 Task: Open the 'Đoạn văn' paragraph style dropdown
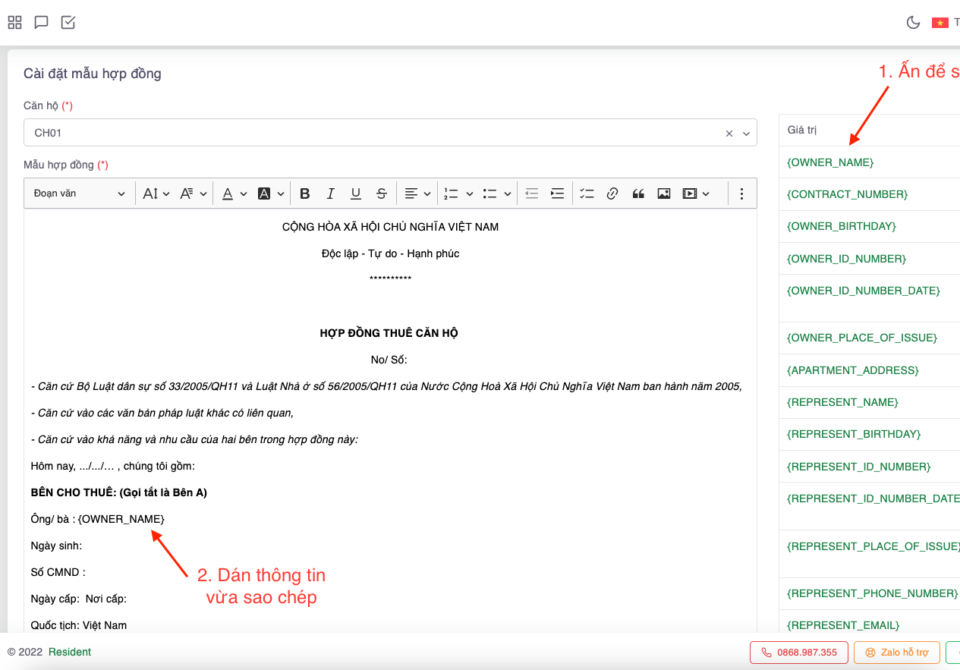coord(79,194)
